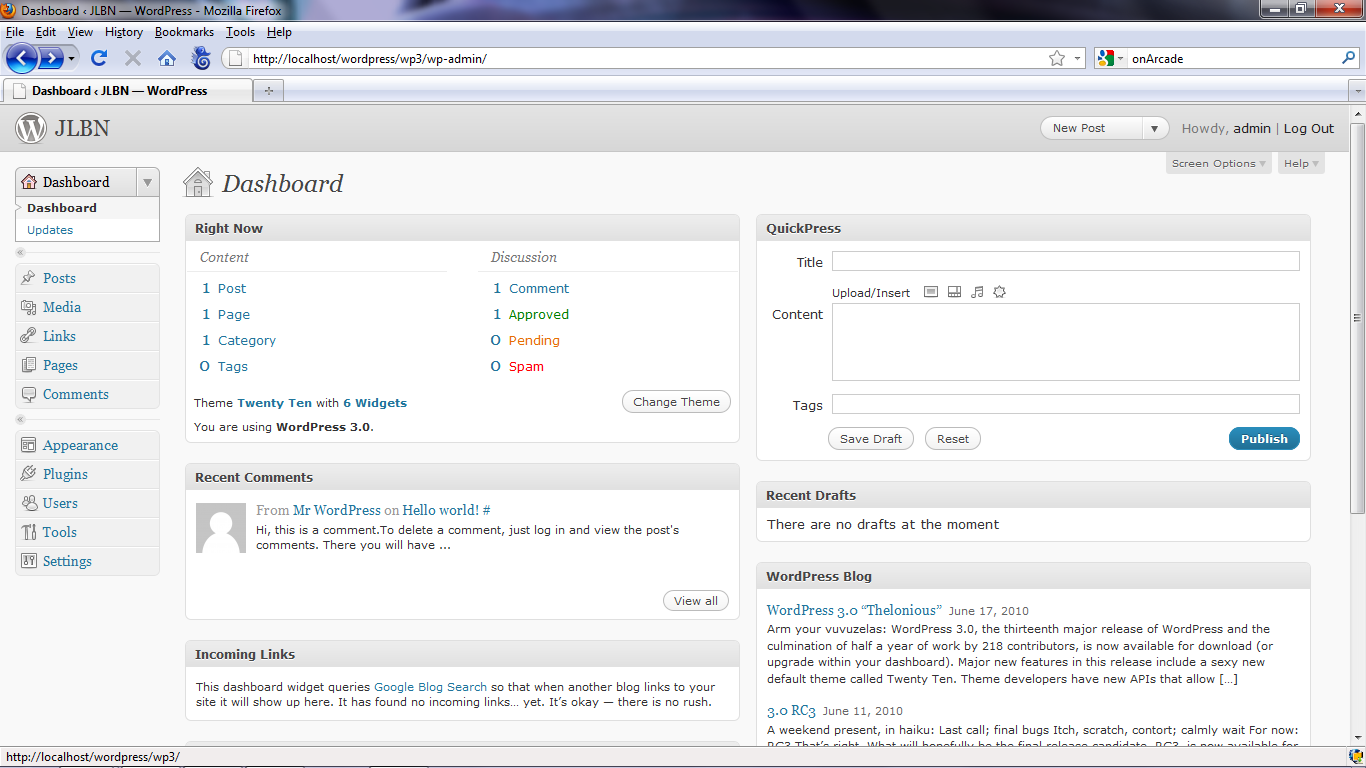Go to the browser home page icon
Viewport: 1366px width, 768px height.
(167, 59)
